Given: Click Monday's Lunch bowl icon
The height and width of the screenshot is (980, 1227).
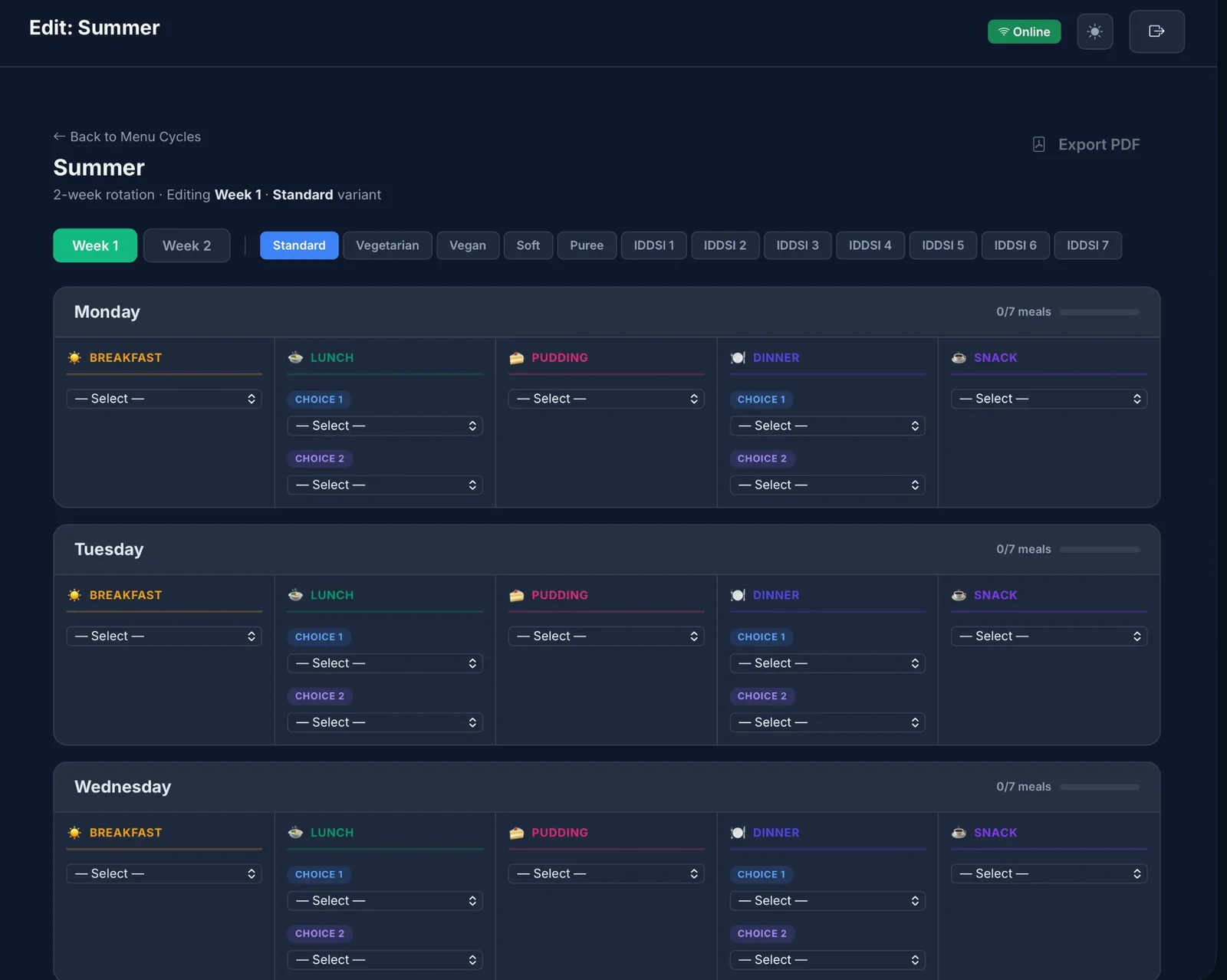Looking at the screenshot, I should click(x=295, y=357).
